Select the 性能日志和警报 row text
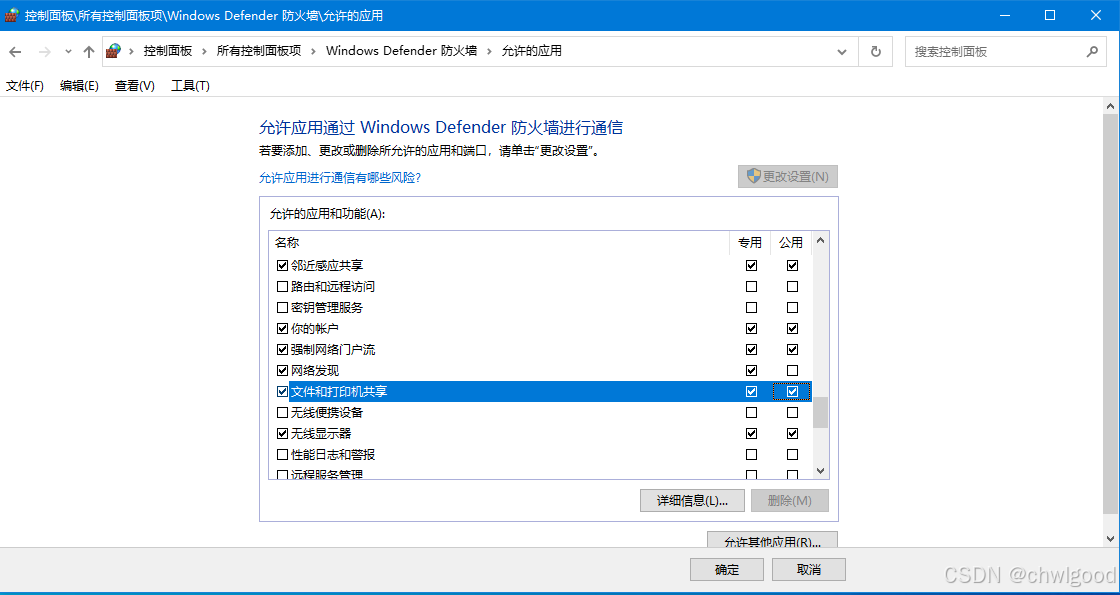This screenshot has width=1120, height=595. [x=333, y=454]
